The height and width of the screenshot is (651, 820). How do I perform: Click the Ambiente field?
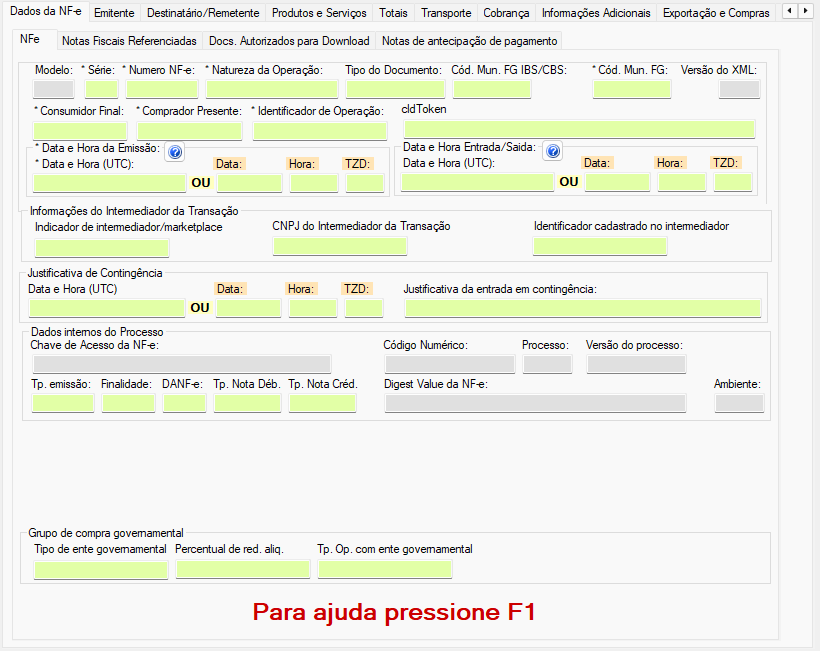[739, 404]
